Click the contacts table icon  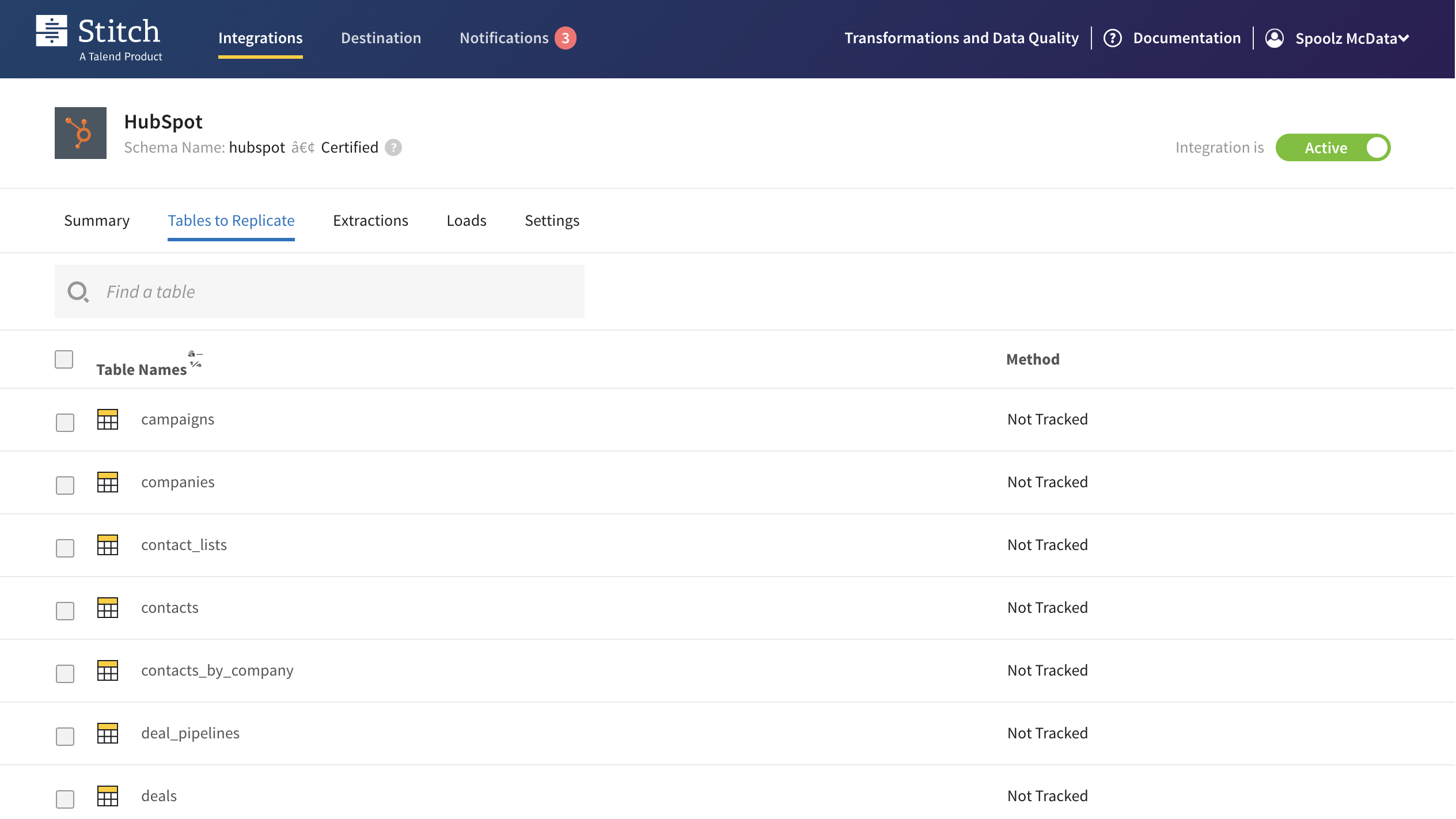pos(108,608)
